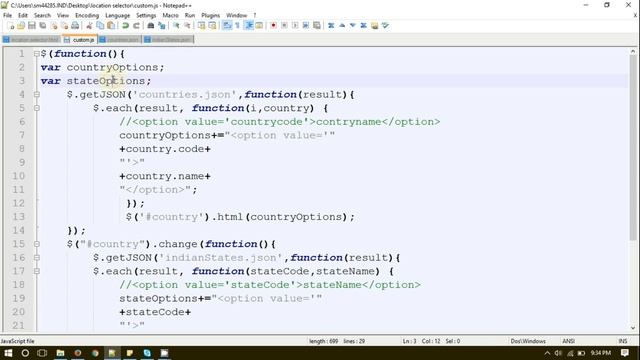Click the Copy toolbar icon
Screen dimensions: 640x360
tap(100, 26)
